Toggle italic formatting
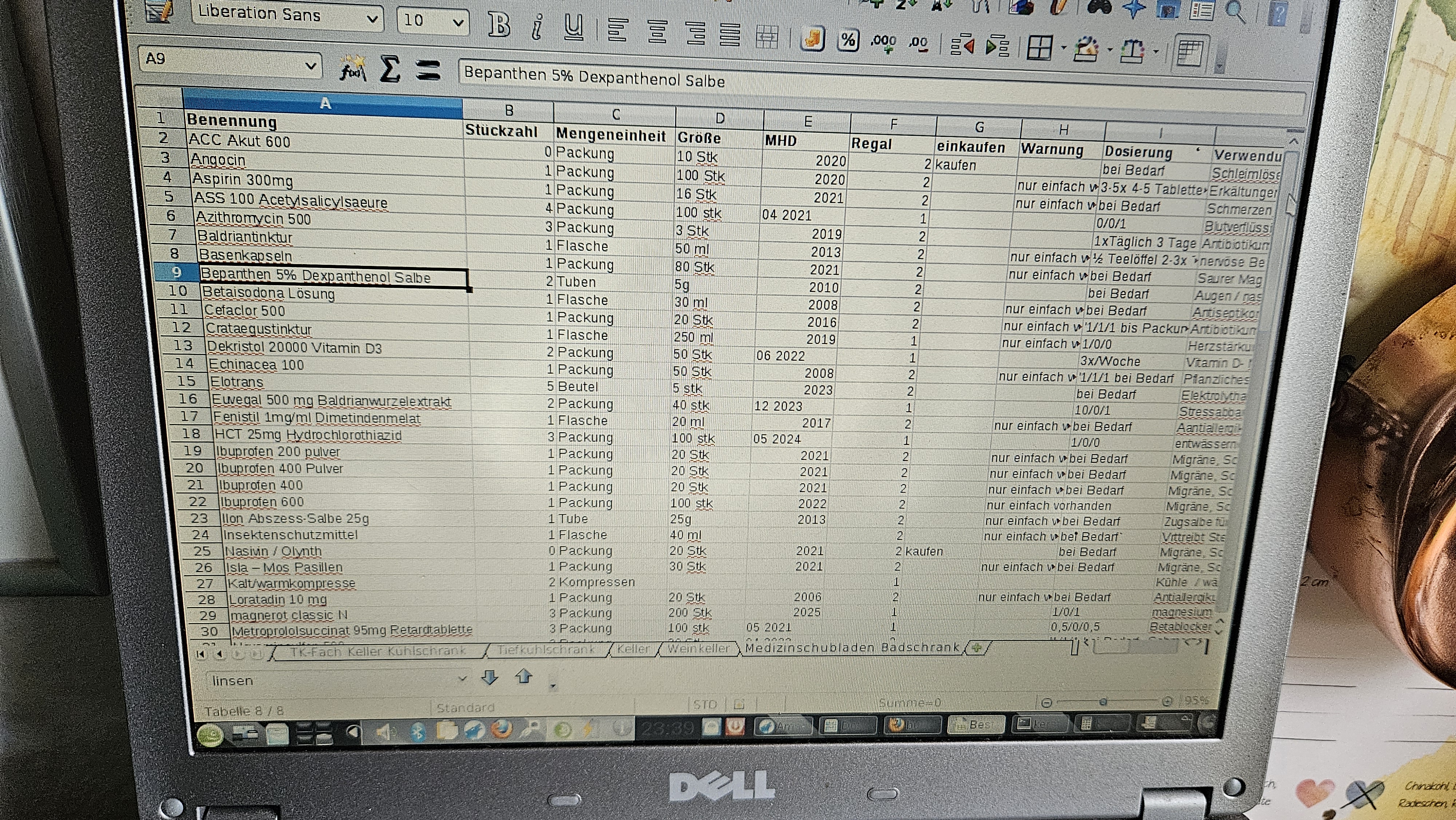 click(x=538, y=27)
